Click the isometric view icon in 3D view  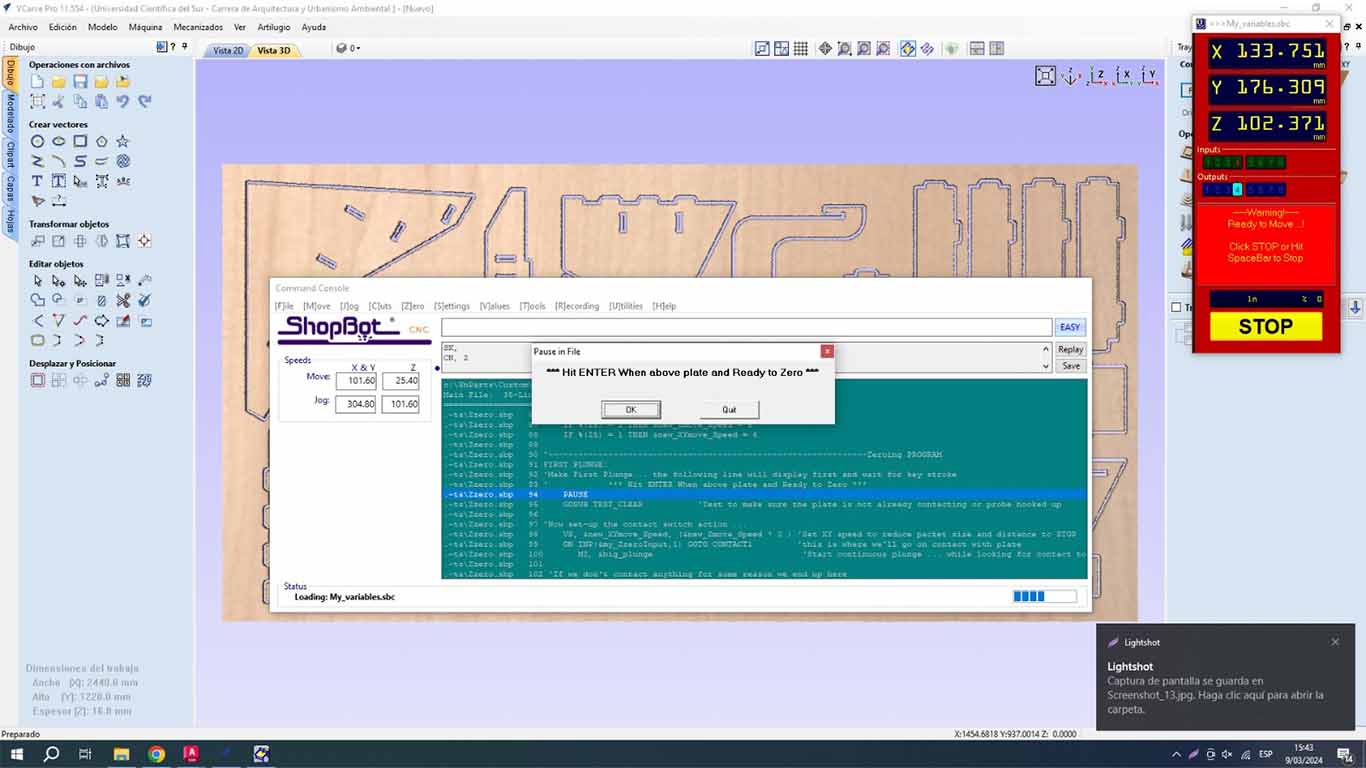(x=1071, y=76)
